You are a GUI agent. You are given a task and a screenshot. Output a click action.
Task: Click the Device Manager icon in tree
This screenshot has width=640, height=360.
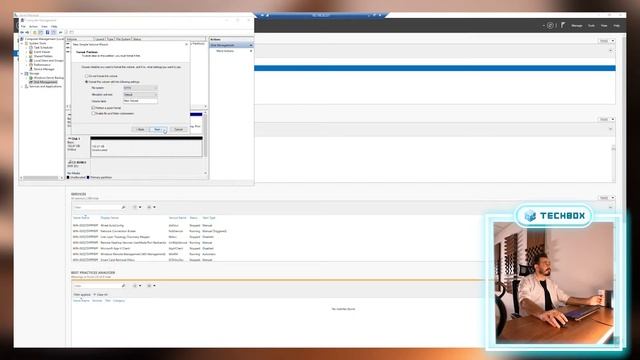click(x=31, y=69)
